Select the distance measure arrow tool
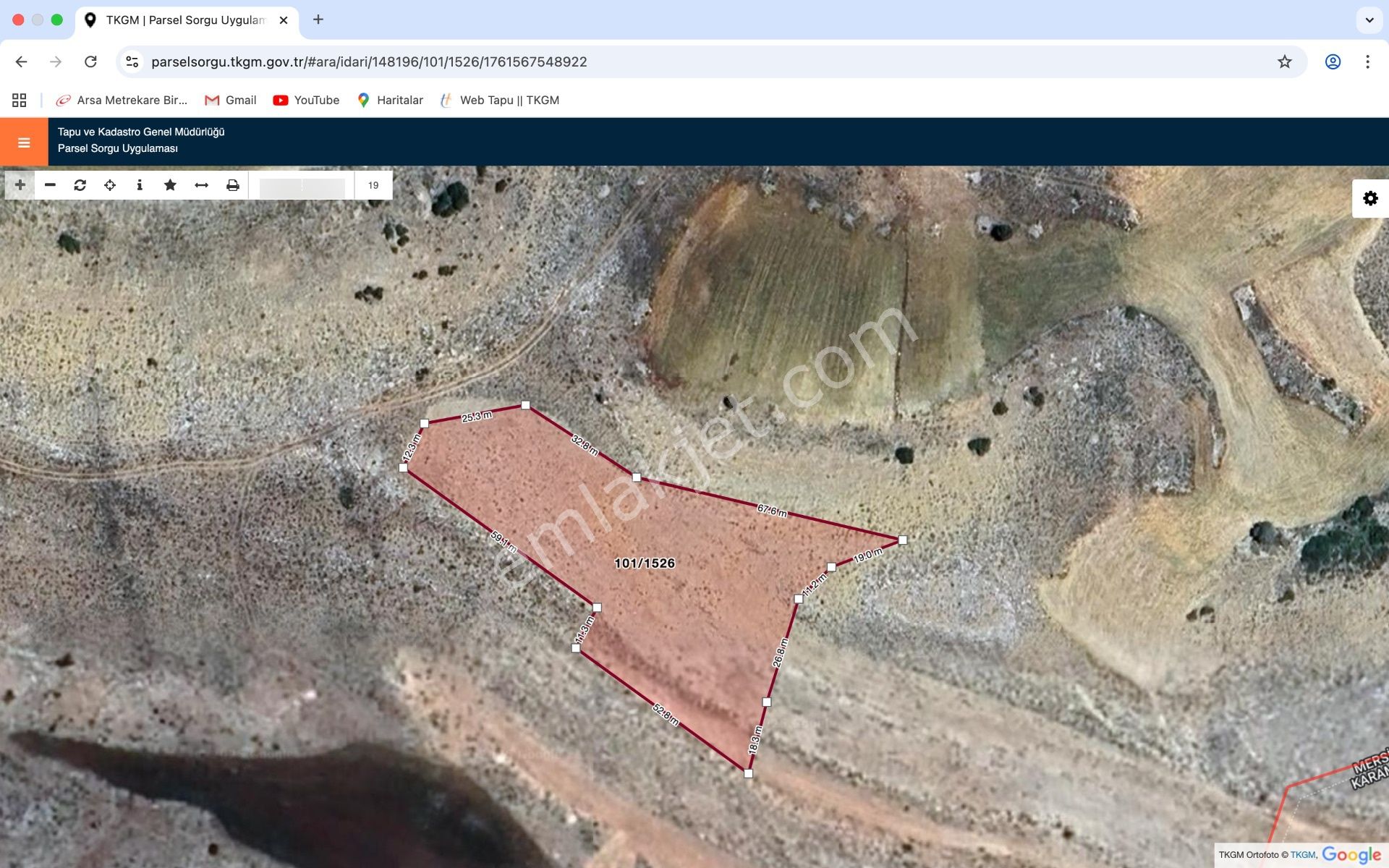 [201, 185]
